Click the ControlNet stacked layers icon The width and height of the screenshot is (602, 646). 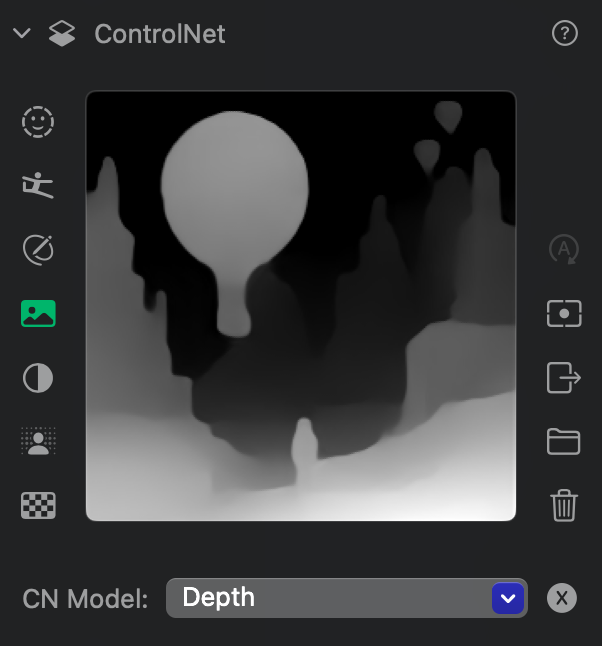pyautogui.click(x=62, y=33)
